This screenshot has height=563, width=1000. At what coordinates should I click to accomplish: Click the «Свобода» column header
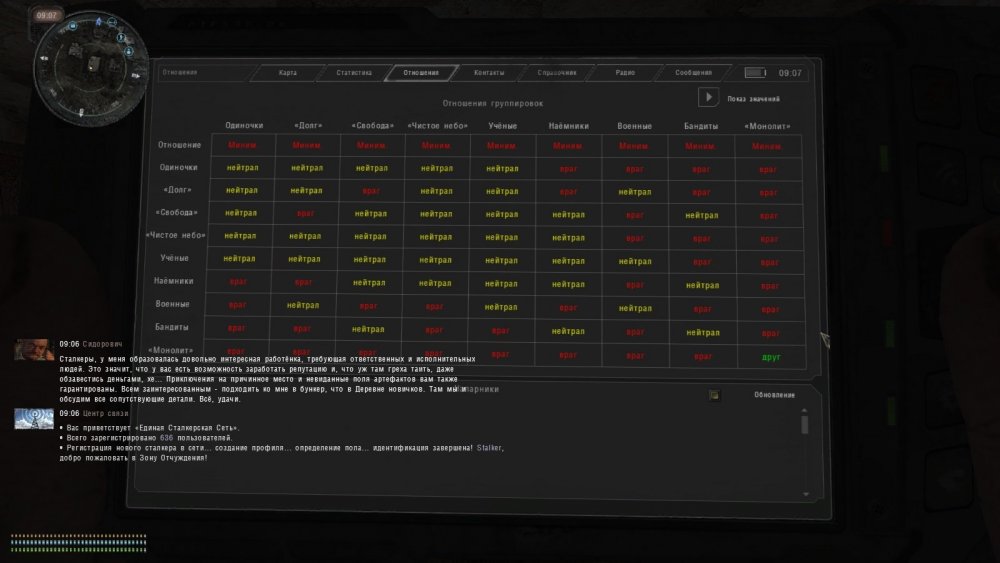click(372, 126)
